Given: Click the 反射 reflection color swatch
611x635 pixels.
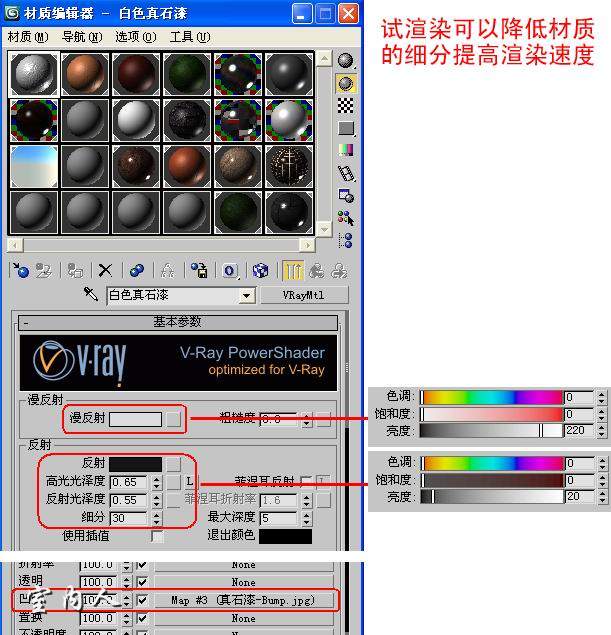Looking at the screenshot, I should (x=135, y=464).
